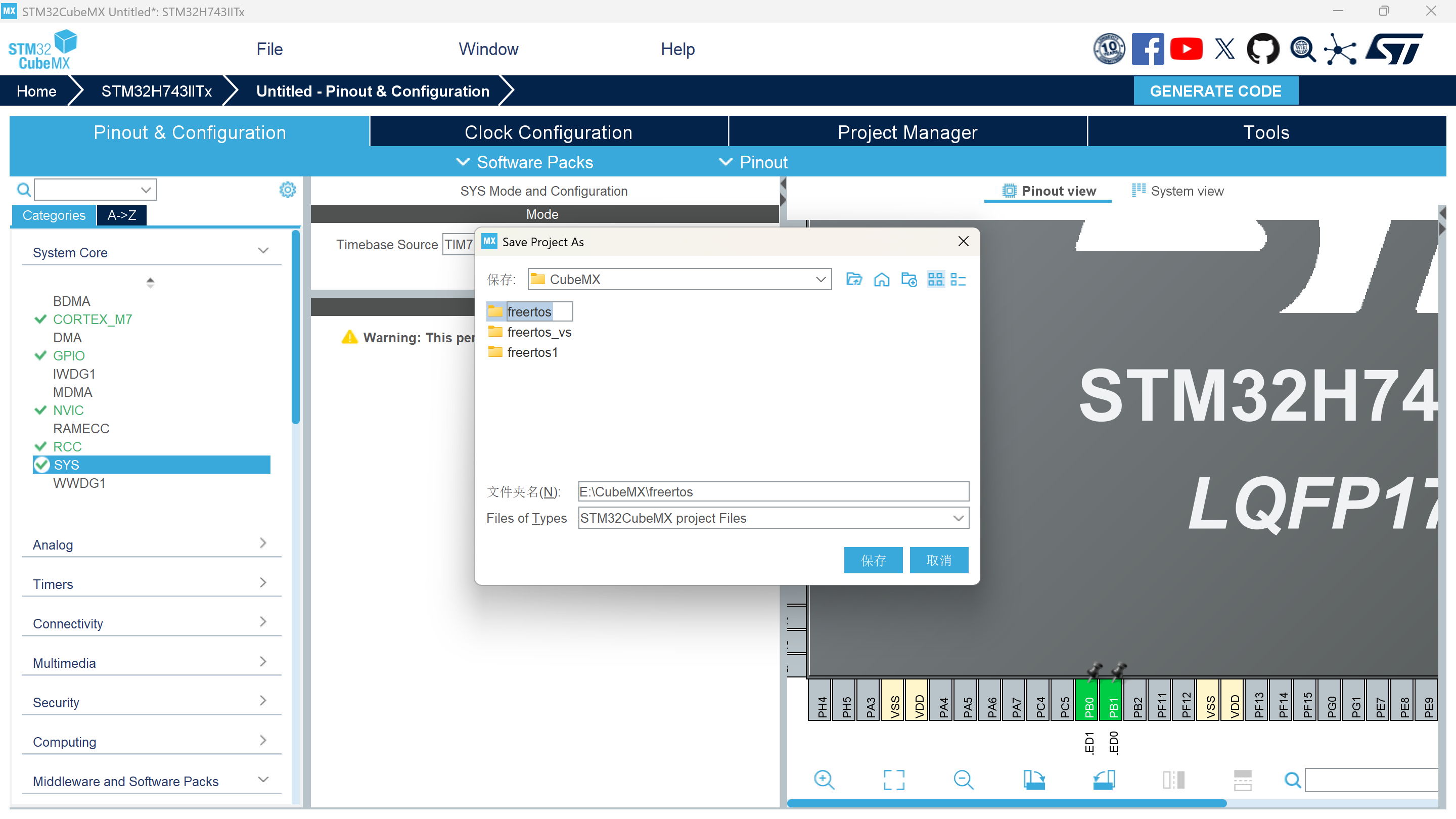The height and width of the screenshot is (819, 1456).
Task: Switch to System view
Action: 1178,191
